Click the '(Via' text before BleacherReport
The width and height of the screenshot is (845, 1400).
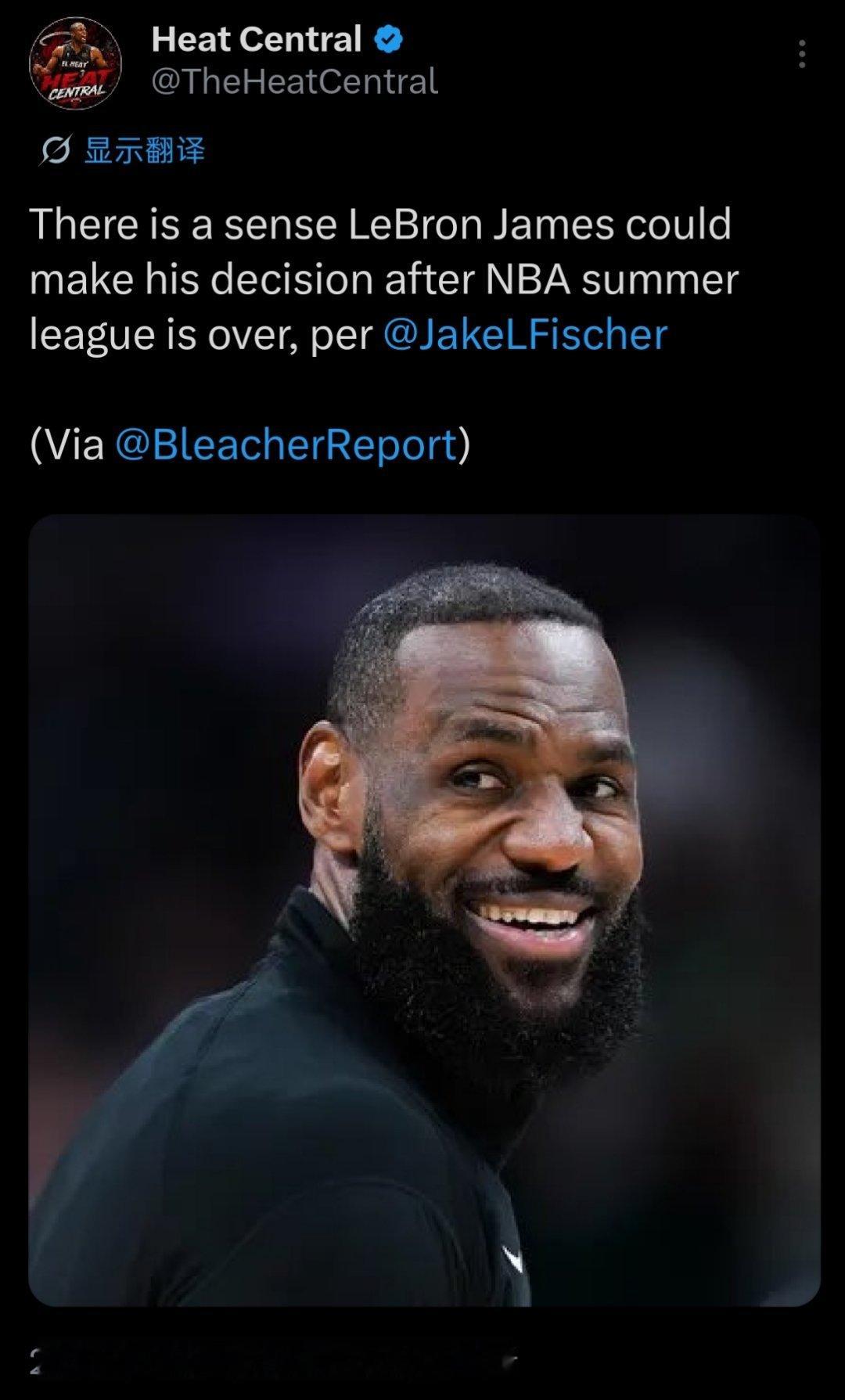(x=67, y=444)
